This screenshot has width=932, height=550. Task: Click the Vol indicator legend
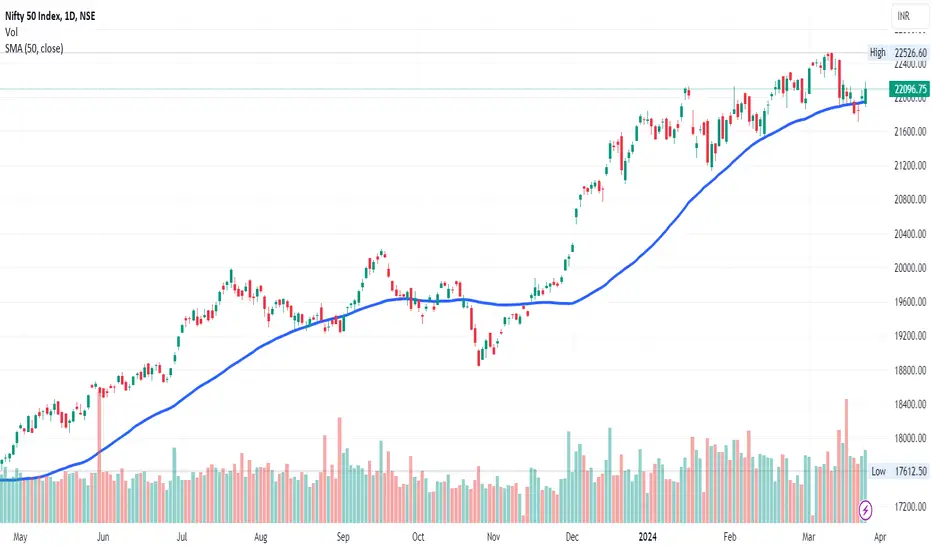click(x=11, y=32)
